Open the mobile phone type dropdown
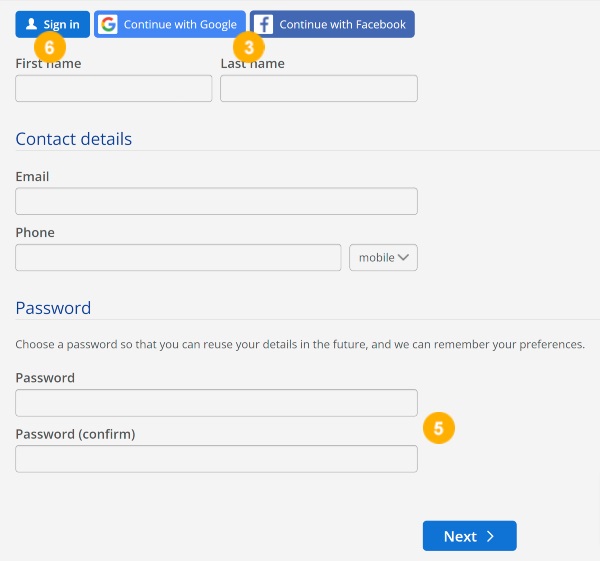 pos(383,258)
